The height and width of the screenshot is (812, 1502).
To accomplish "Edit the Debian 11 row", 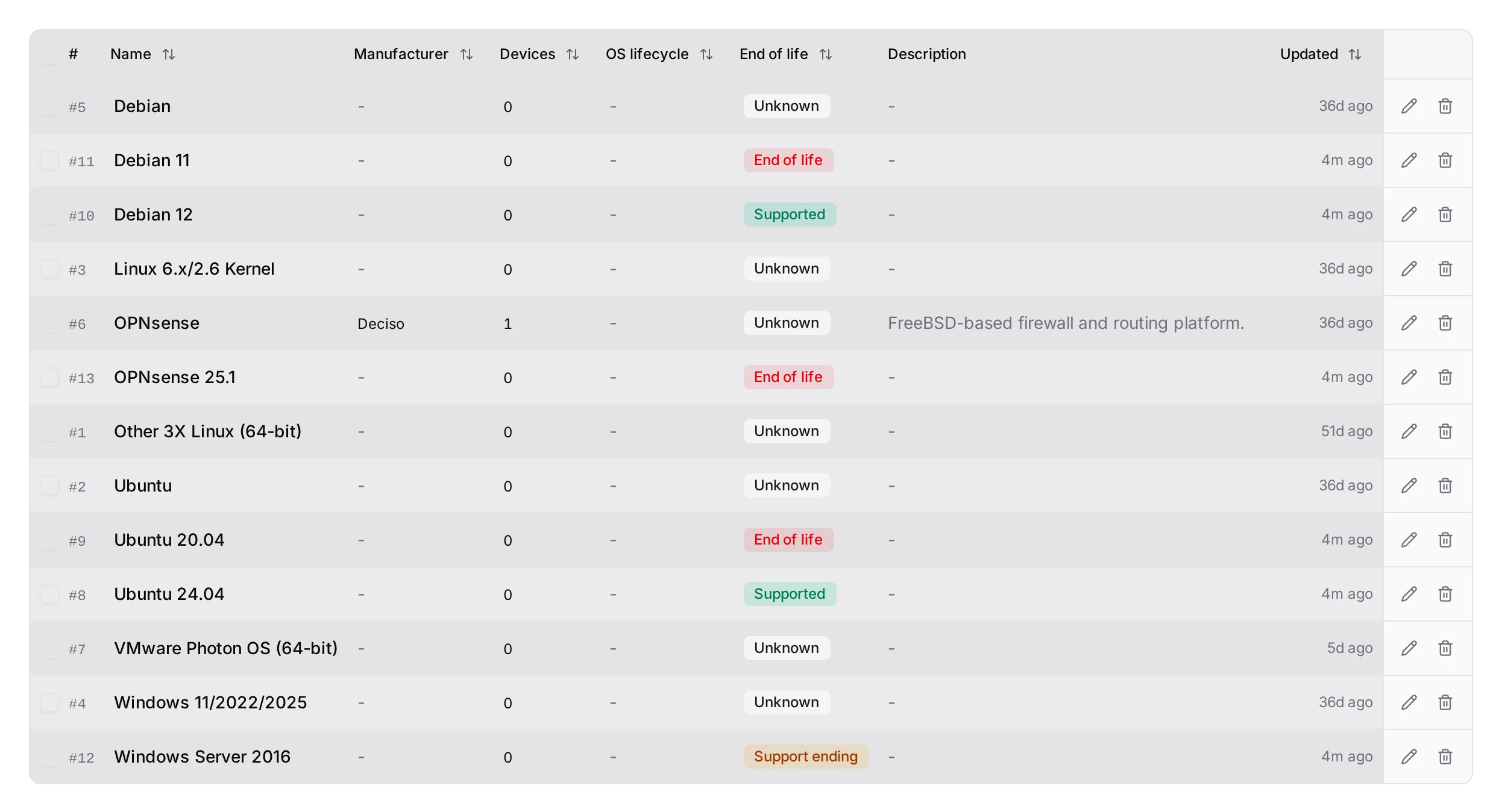I will pyautogui.click(x=1409, y=160).
